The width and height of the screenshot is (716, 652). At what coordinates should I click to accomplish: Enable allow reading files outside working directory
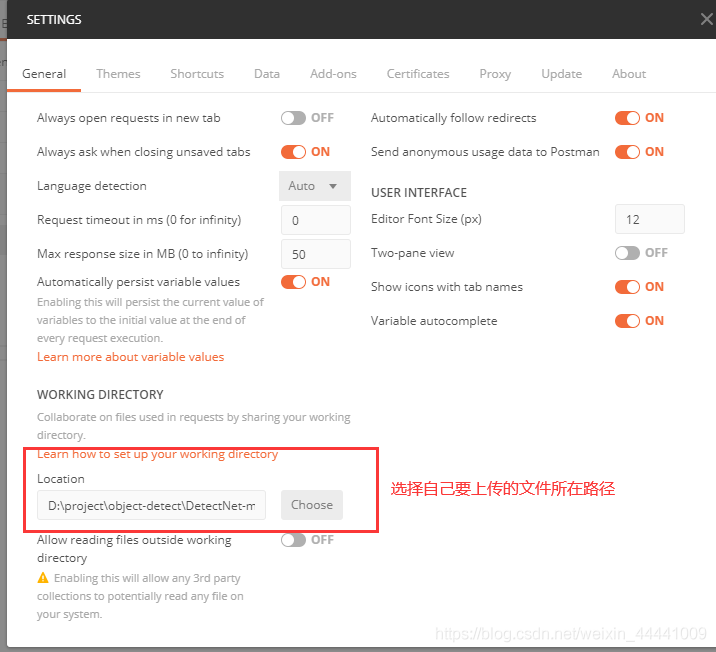coord(293,540)
